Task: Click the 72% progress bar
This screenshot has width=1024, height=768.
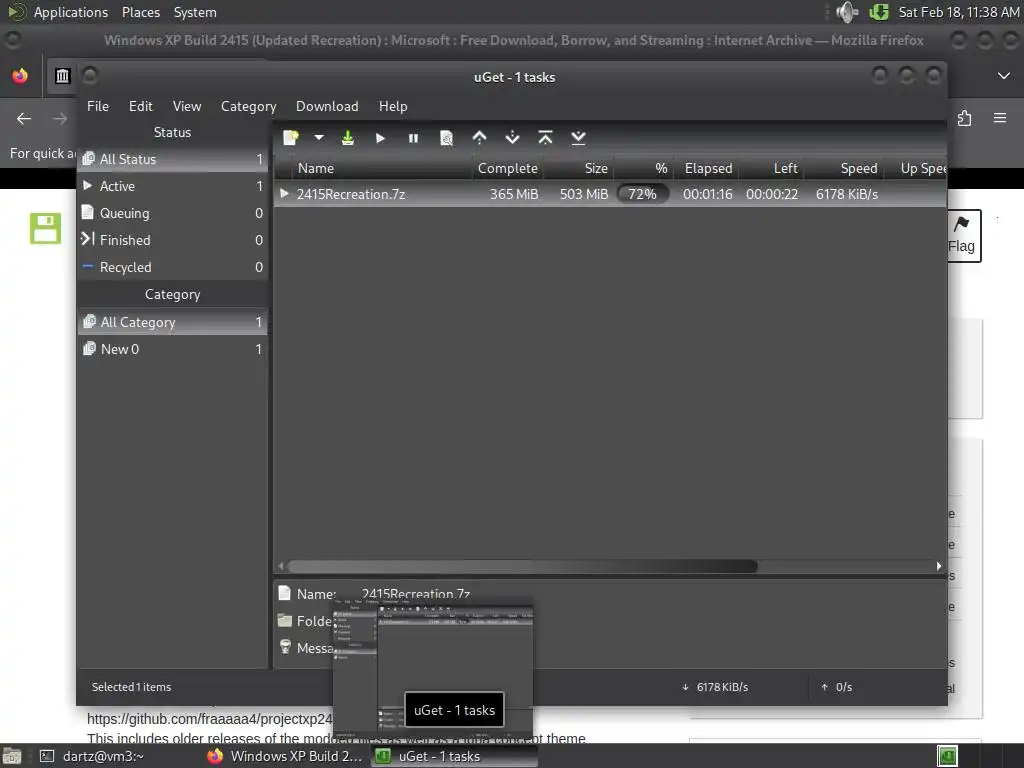Action: 643,194
